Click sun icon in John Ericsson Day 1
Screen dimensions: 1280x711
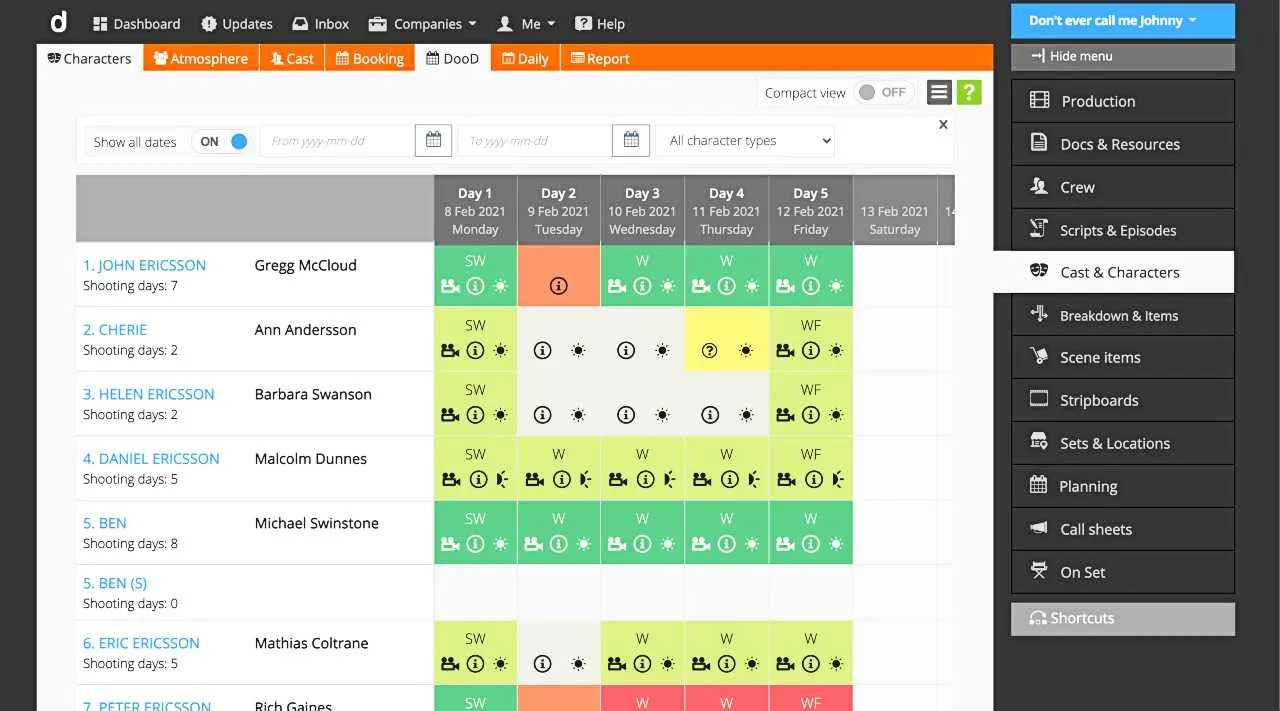pos(500,286)
